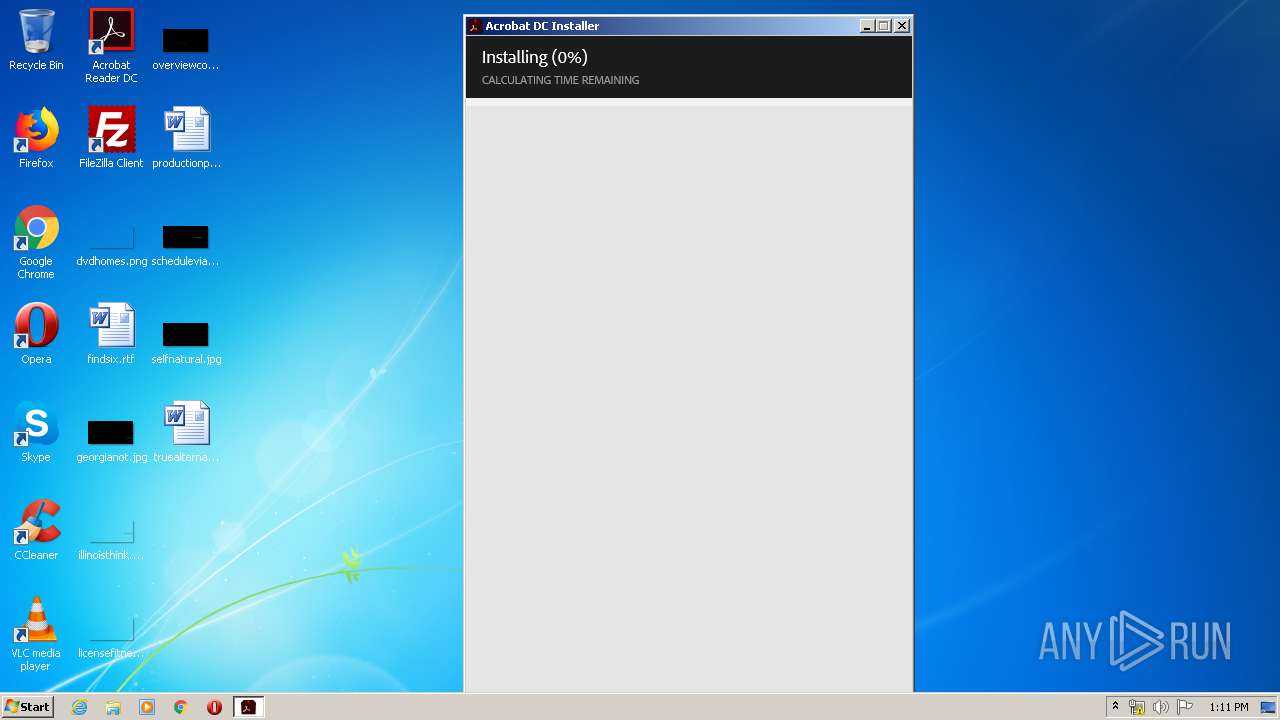Select the productionp... Word document icon
Image resolution: width=1280 pixels, height=720 pixels.
click(186, 138)
